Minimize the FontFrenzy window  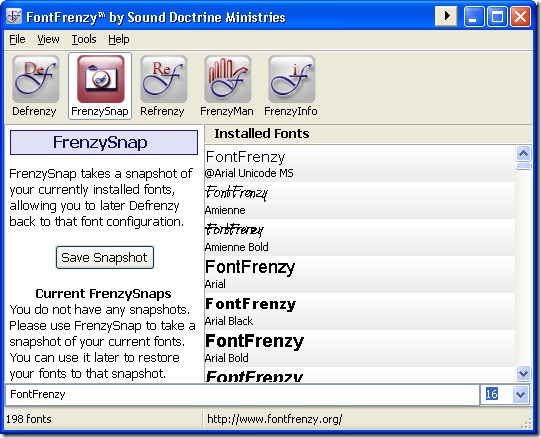pyautogui.click(x=474, y=16)
